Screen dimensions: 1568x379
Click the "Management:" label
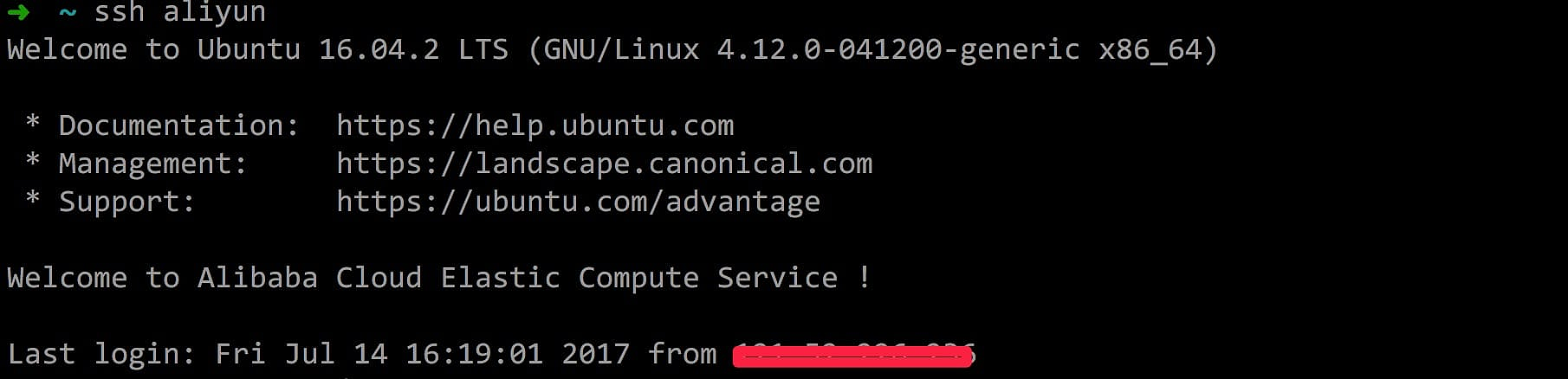(152, 164)
